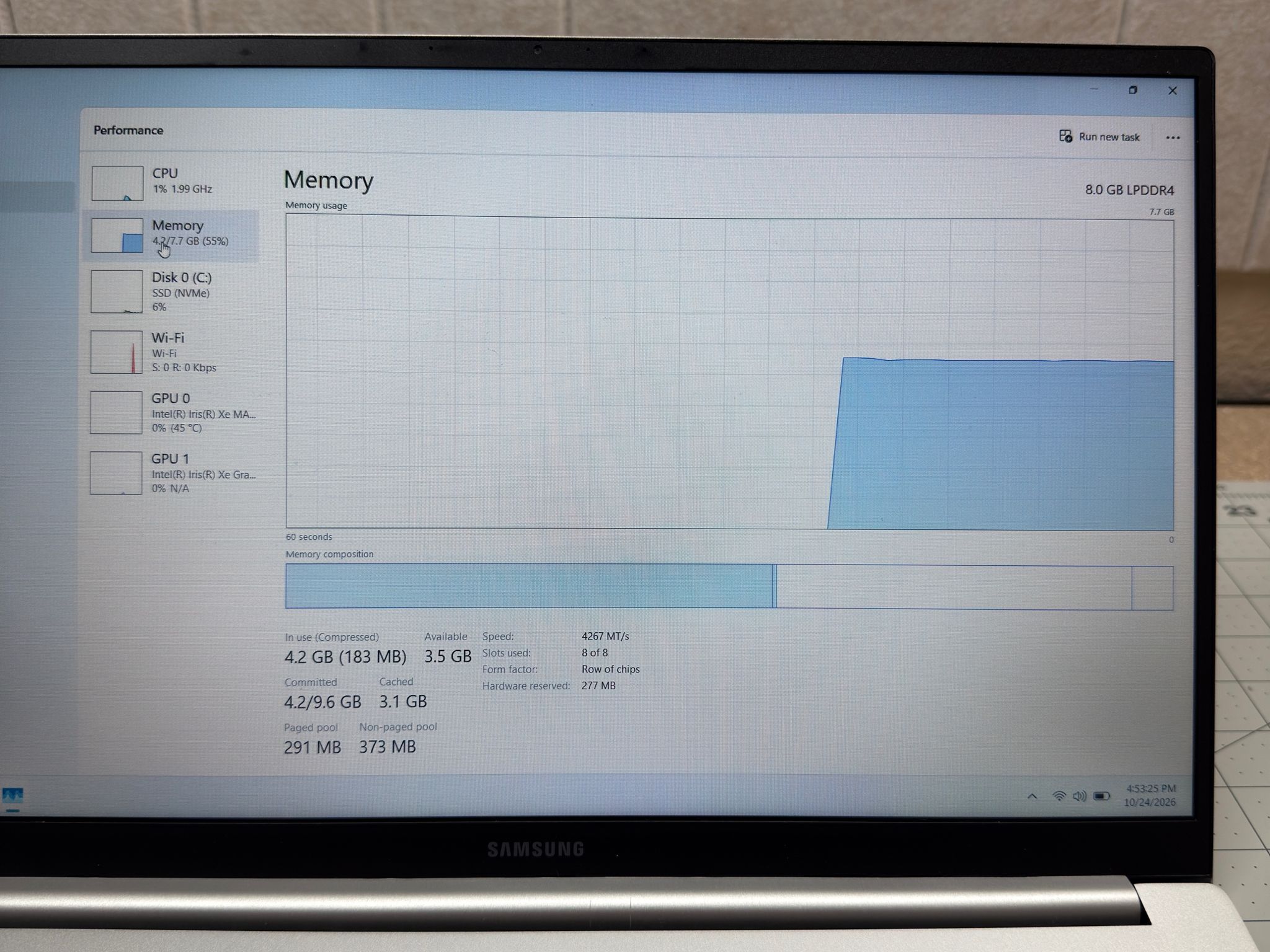This screenshot has width=1270, height=952.
Task: Click the '60 seconds' graph axis label
Action: coord(309,537)
